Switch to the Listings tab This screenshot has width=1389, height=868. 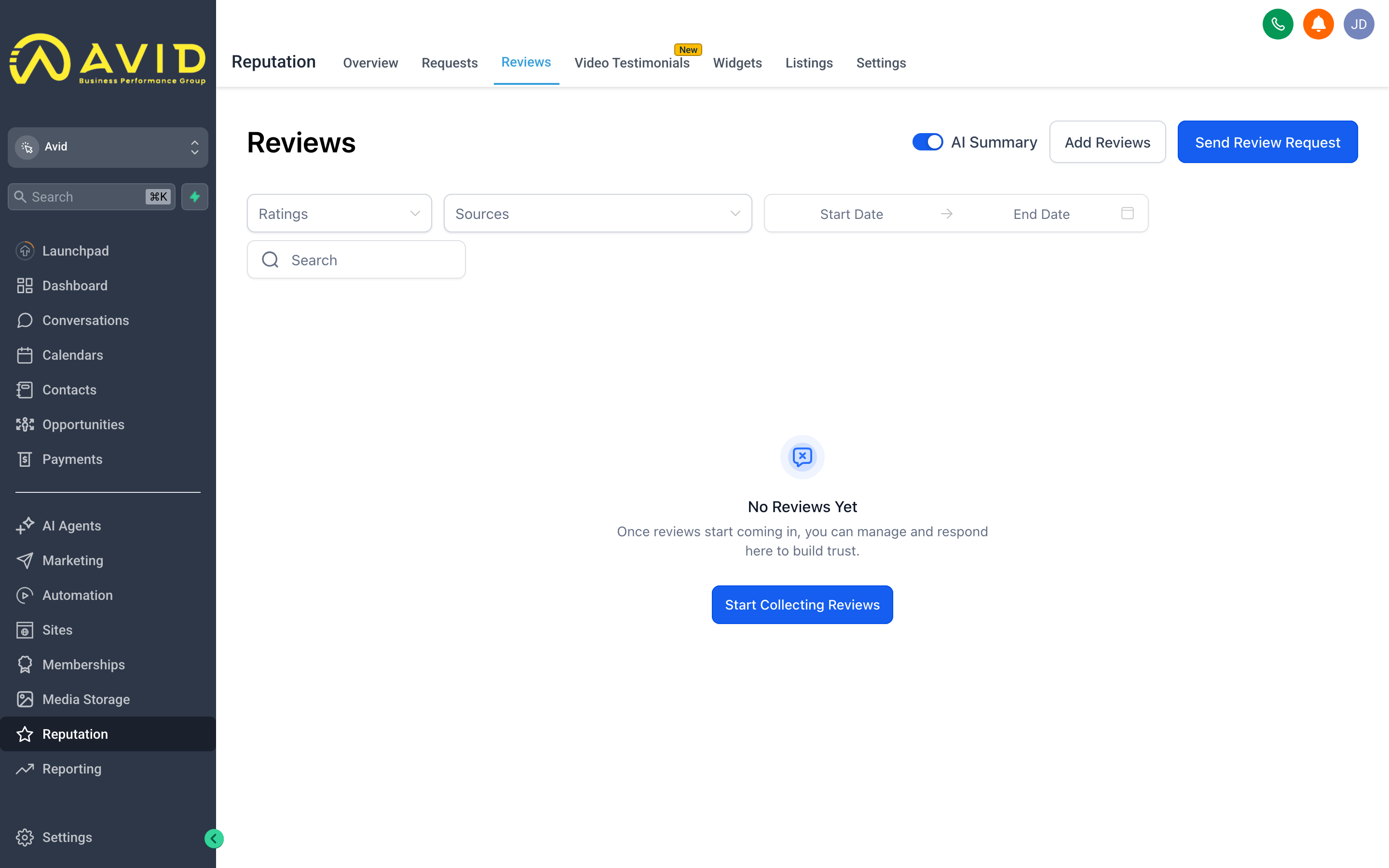coord(809,63)
